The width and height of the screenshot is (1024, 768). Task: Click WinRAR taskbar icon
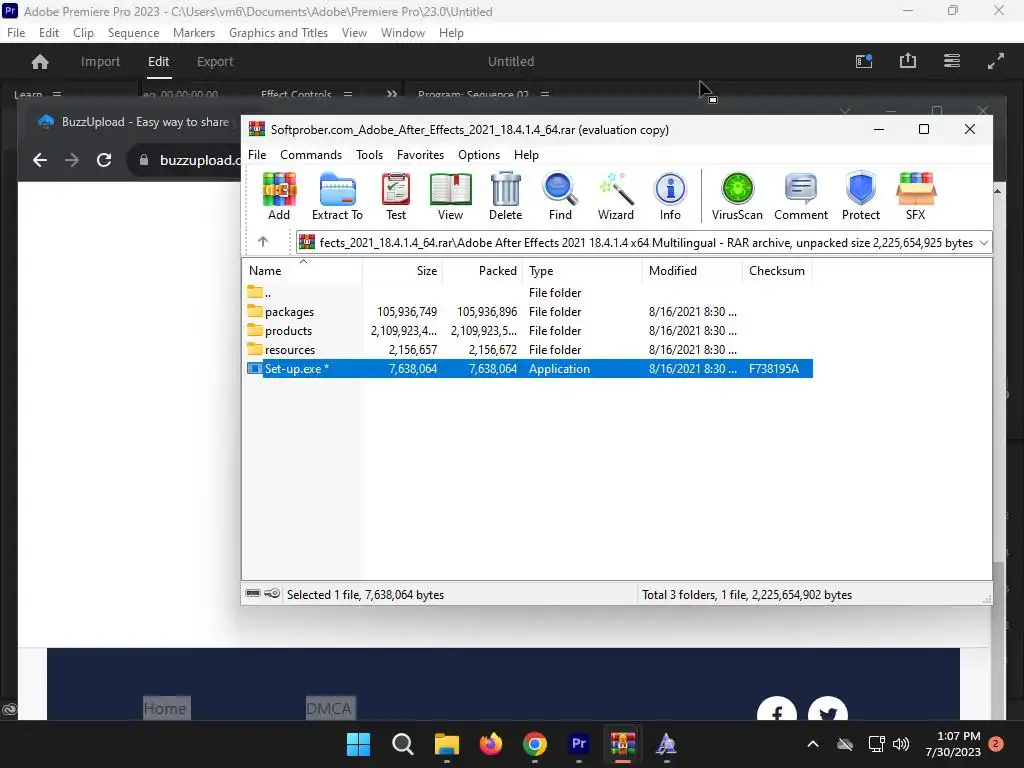[x=622, y=744]
